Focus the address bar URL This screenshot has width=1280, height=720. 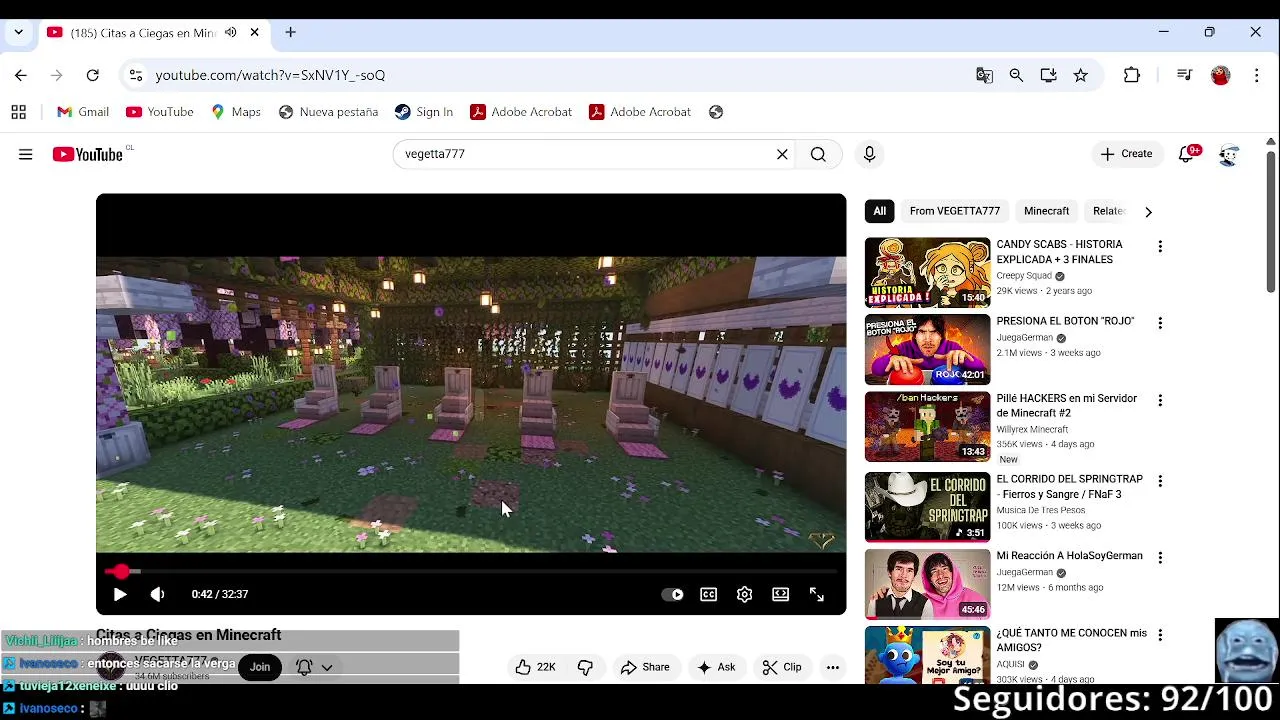click(270, 75)
